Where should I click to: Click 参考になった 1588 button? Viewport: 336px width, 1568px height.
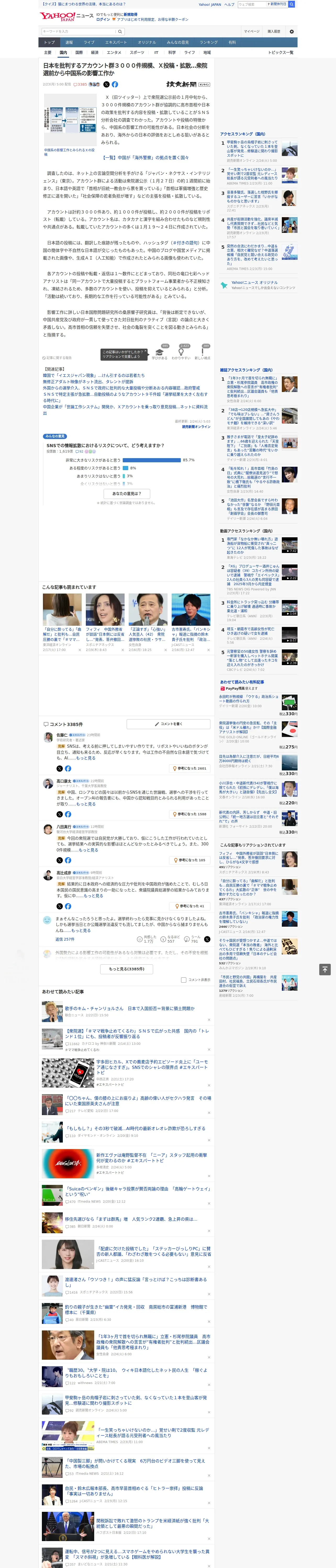pyautogui.click(x=190, y=814)
